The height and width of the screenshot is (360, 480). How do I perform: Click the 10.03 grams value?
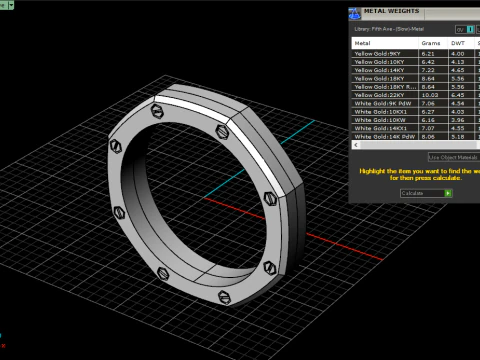pyautogui.click(x=430, y=95)
